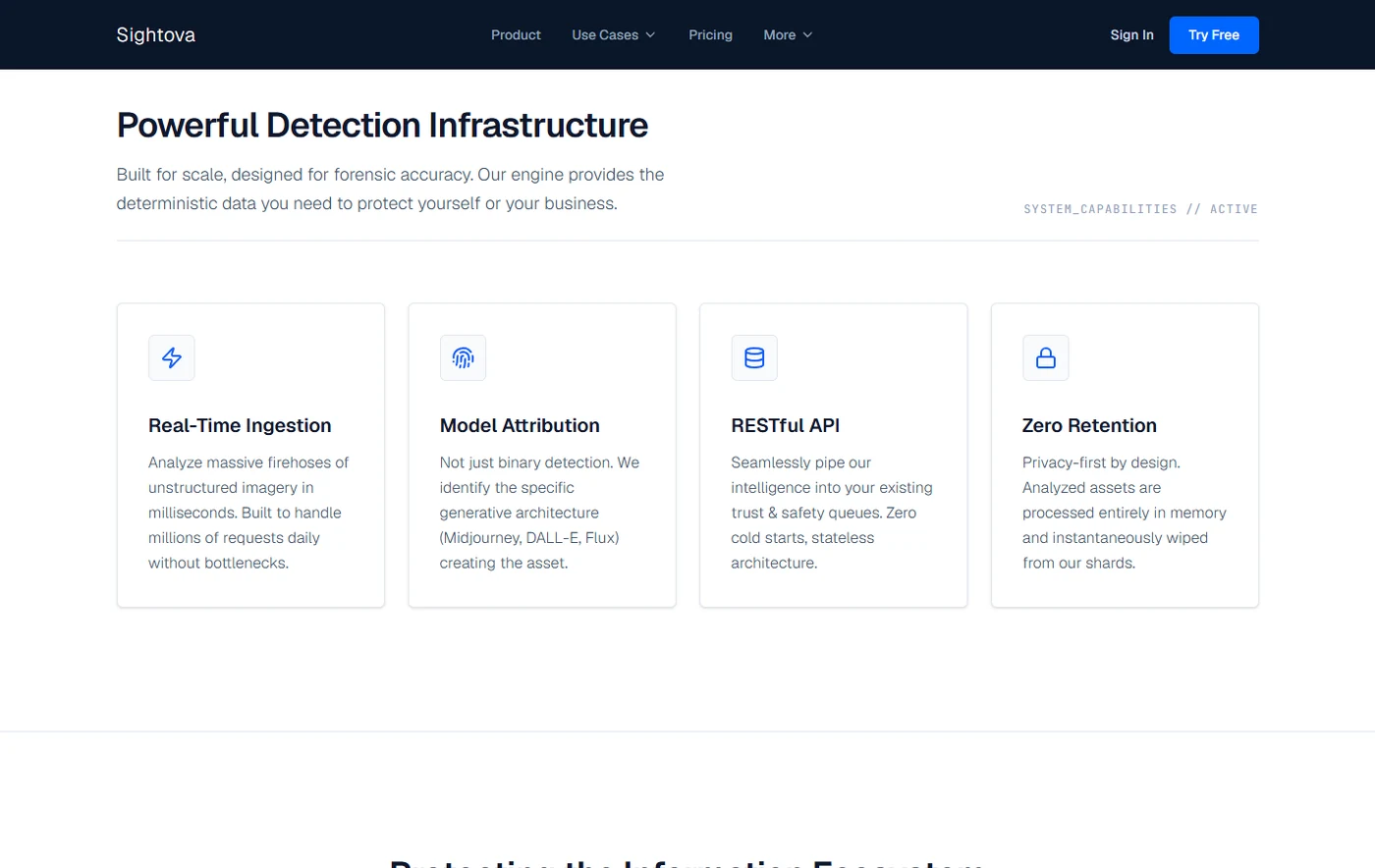
Task: Click the Sign In link
Action: pos(1131,35)
